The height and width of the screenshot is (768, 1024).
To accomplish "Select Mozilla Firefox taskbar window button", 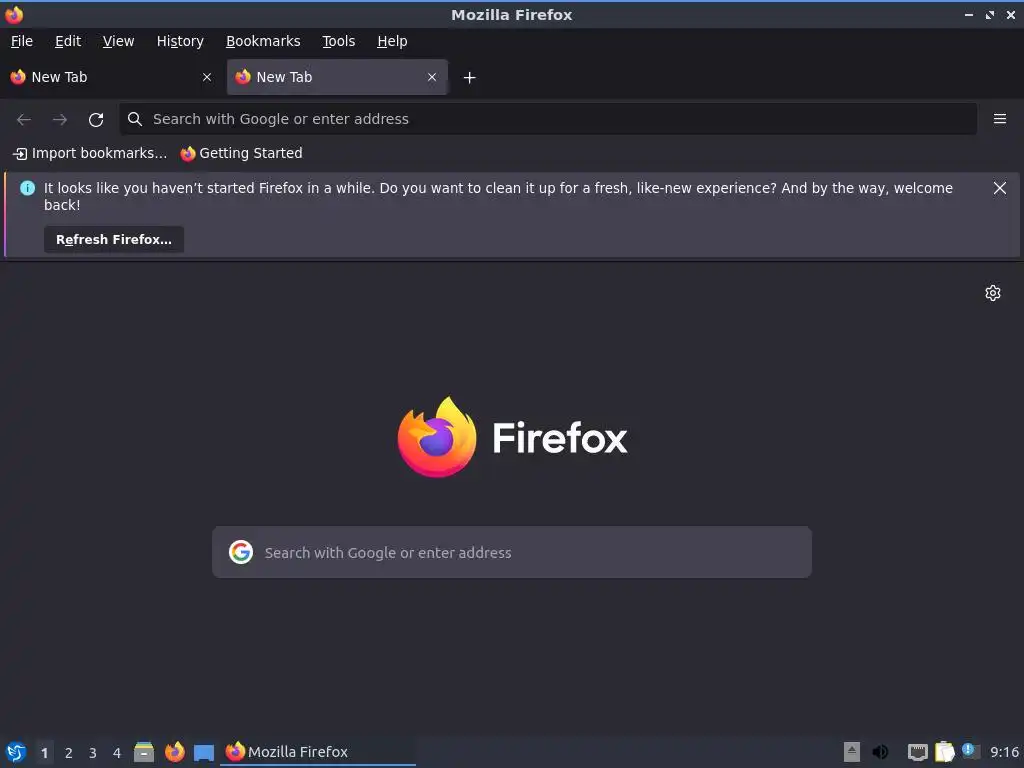I will pos(318,752).
